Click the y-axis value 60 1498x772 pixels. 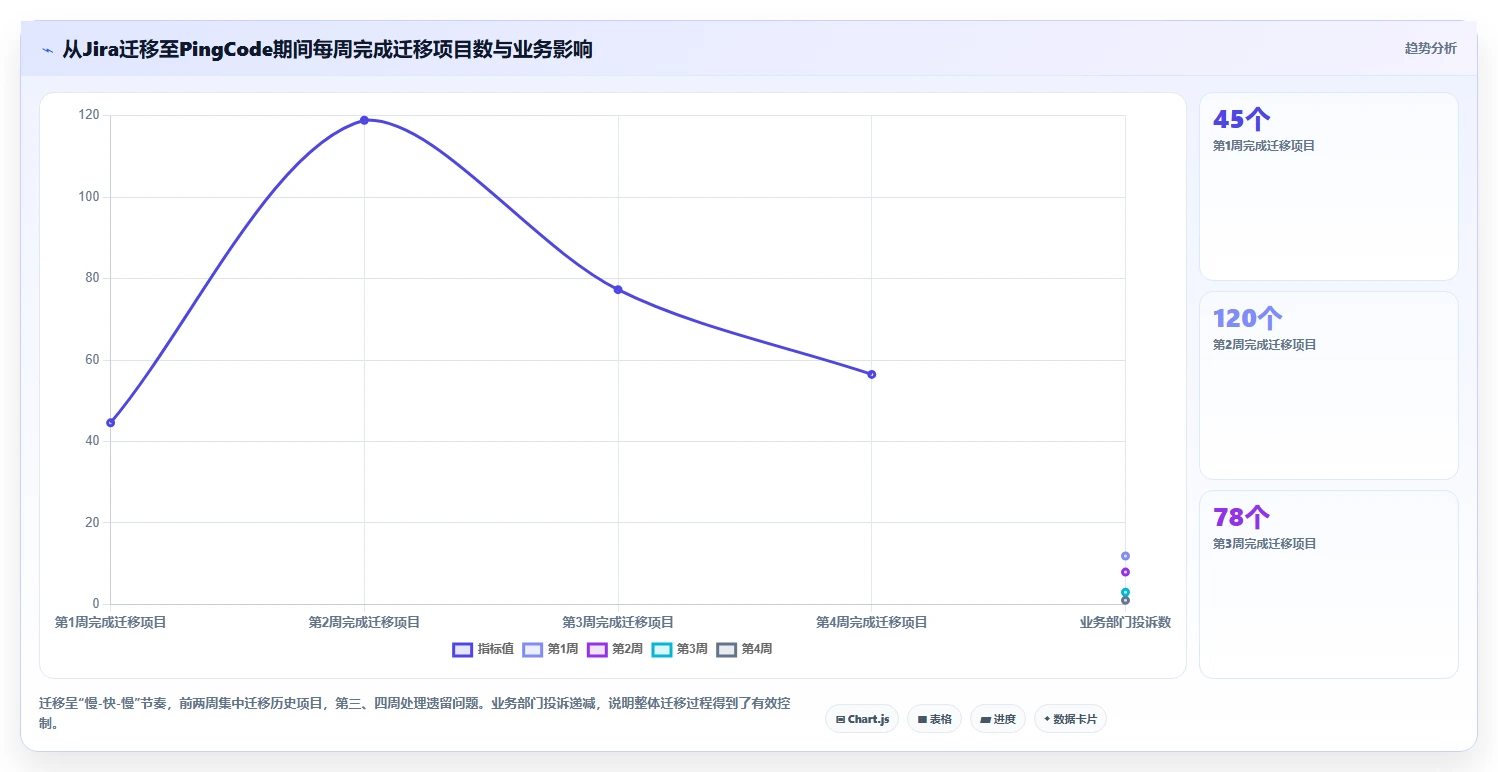click(92, 360)
